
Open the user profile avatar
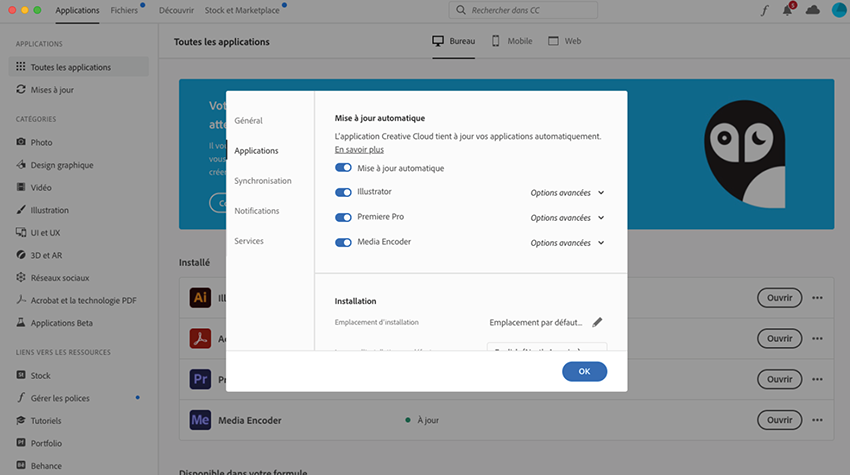(x=840, y=10)
